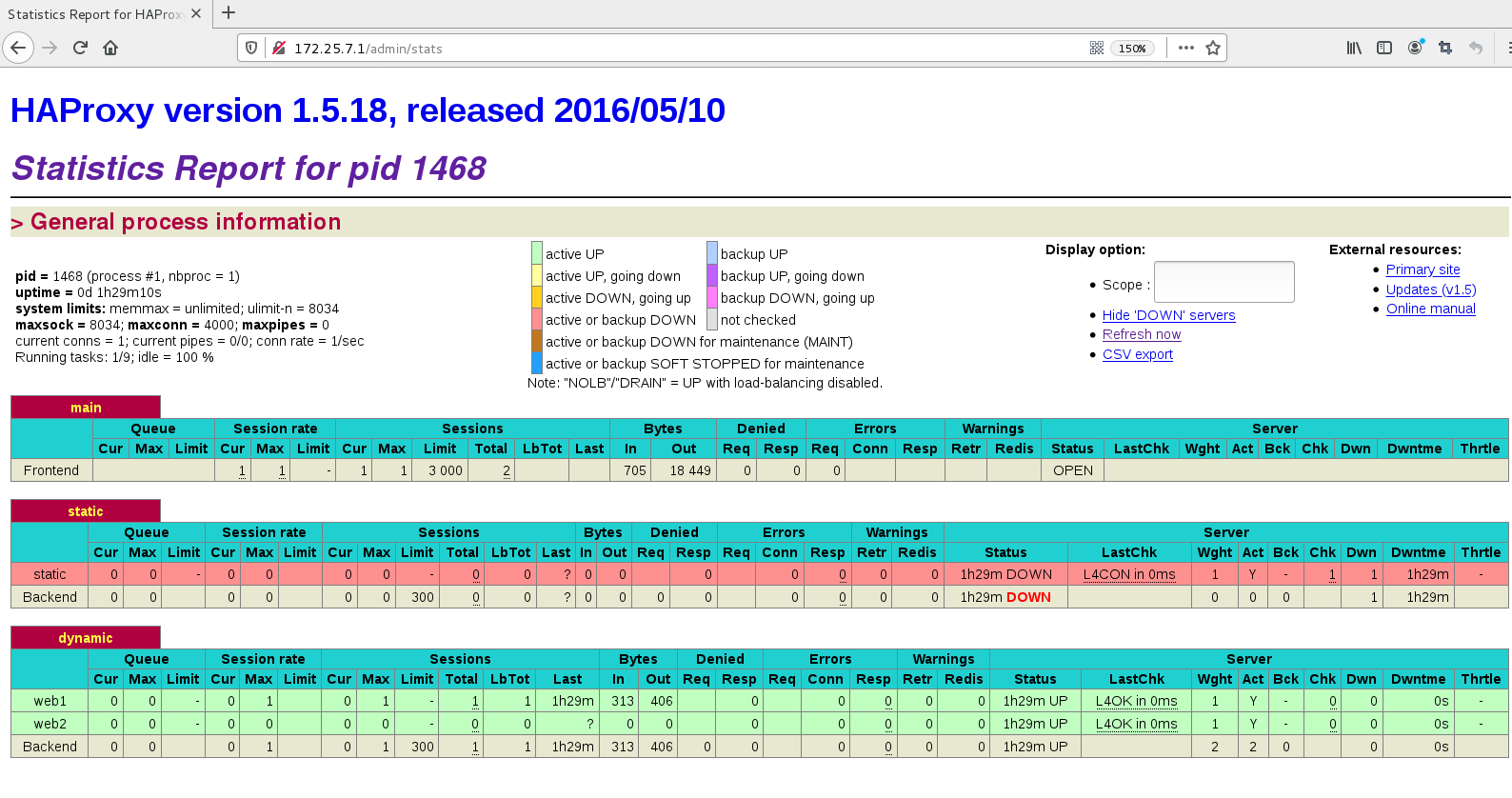Click the 'Backend' label in dynamic table
This screenshot has width=1512, height=798.
coord(50,747)
